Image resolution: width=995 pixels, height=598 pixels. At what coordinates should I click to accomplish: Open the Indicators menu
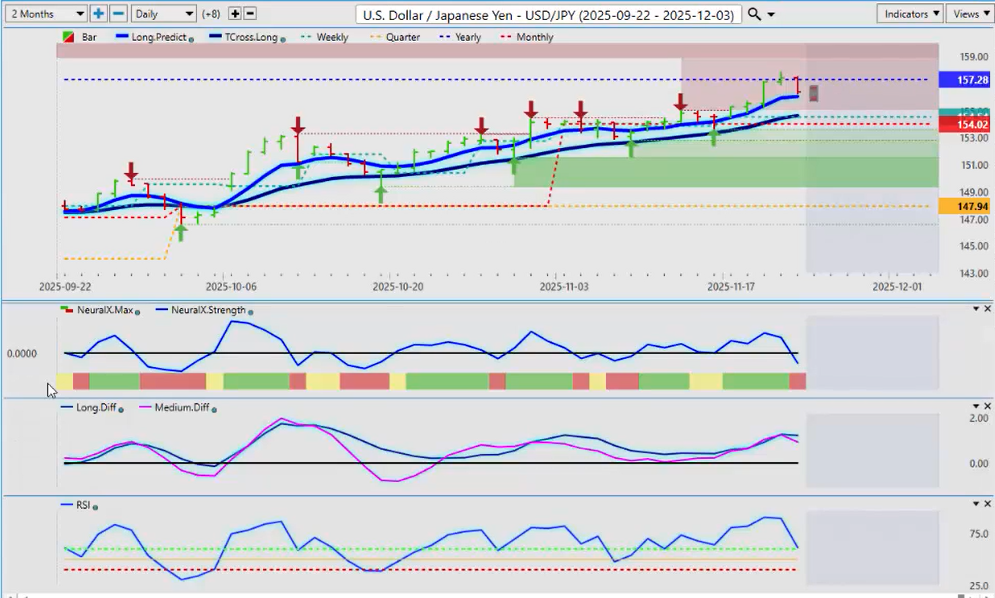[x=909, y=14]
